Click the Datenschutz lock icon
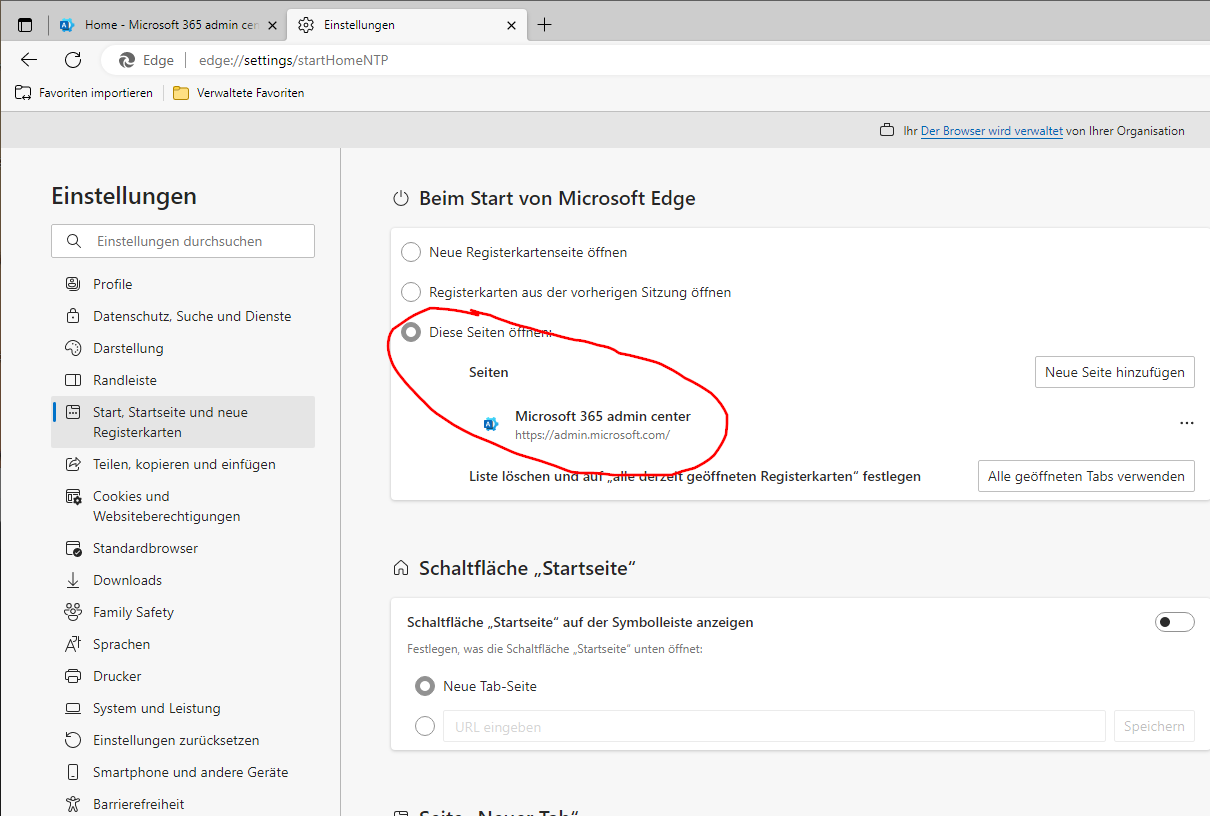 (x=73, y=316)
